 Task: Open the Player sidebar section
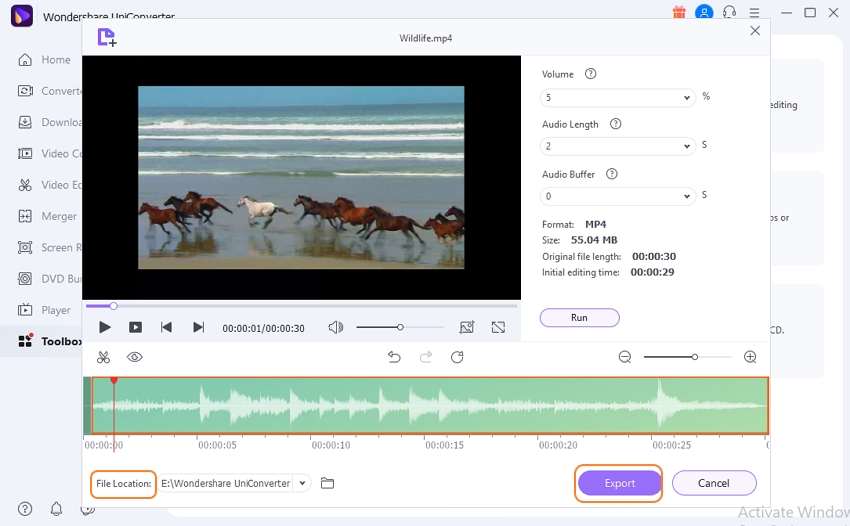[44, 310]
